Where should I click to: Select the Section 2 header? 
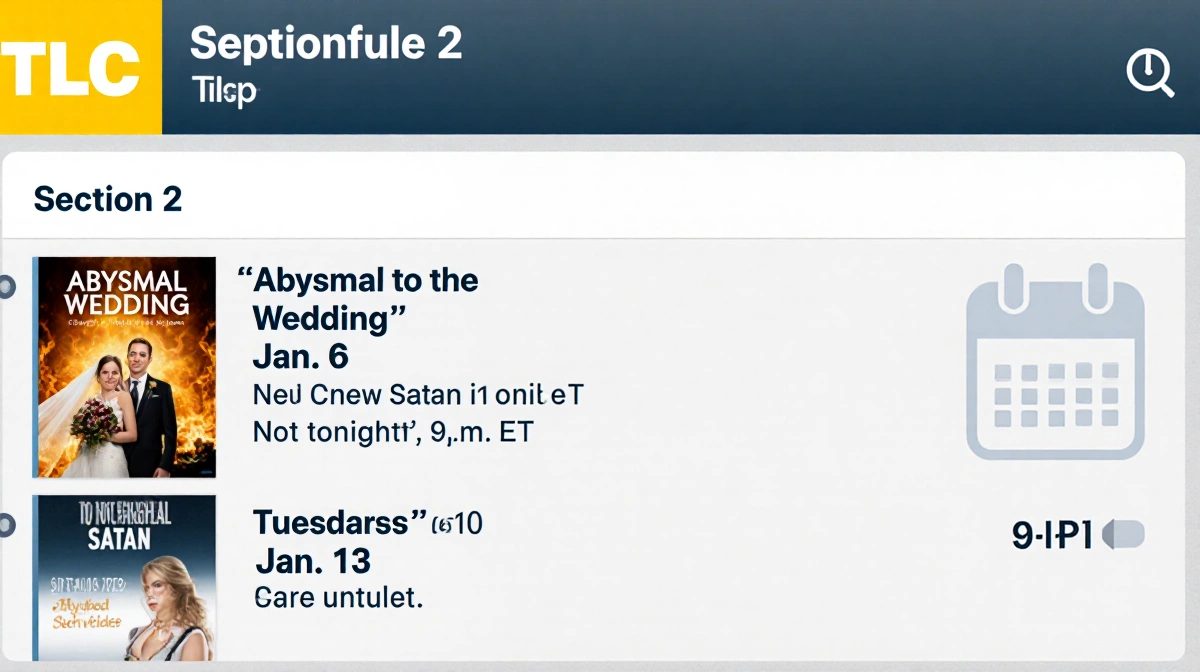[x=108, y=199]
